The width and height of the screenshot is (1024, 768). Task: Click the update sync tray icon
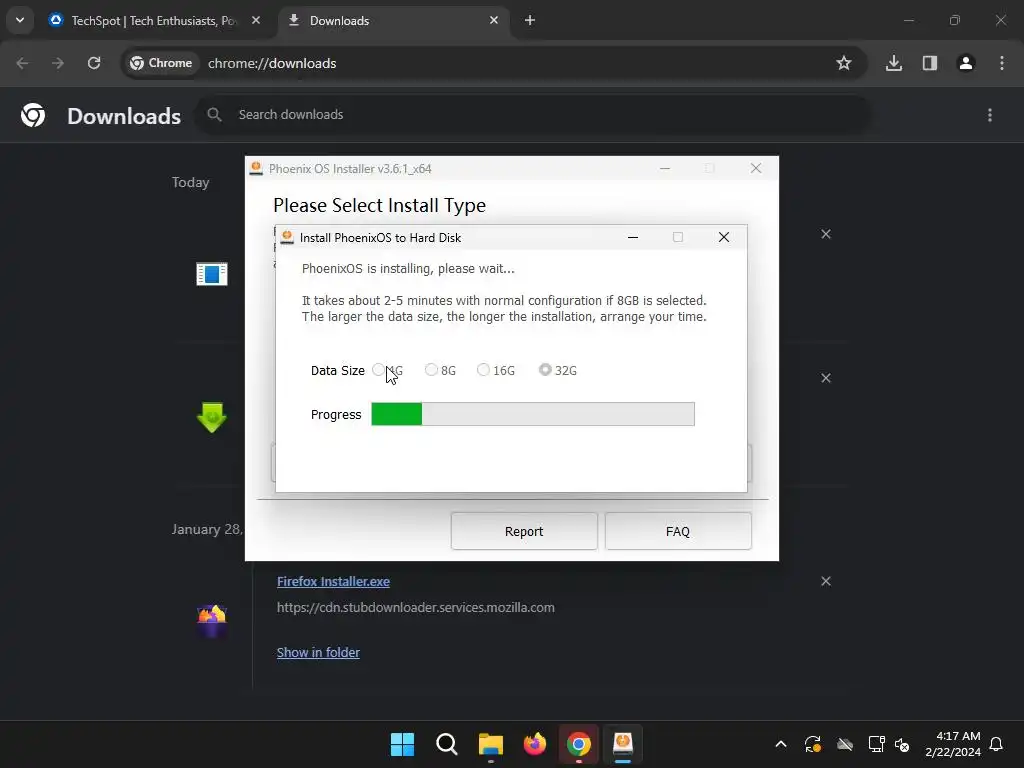812,744
